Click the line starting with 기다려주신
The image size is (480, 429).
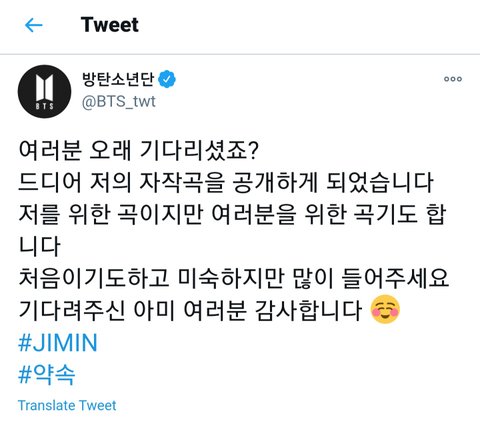point(190,310)
